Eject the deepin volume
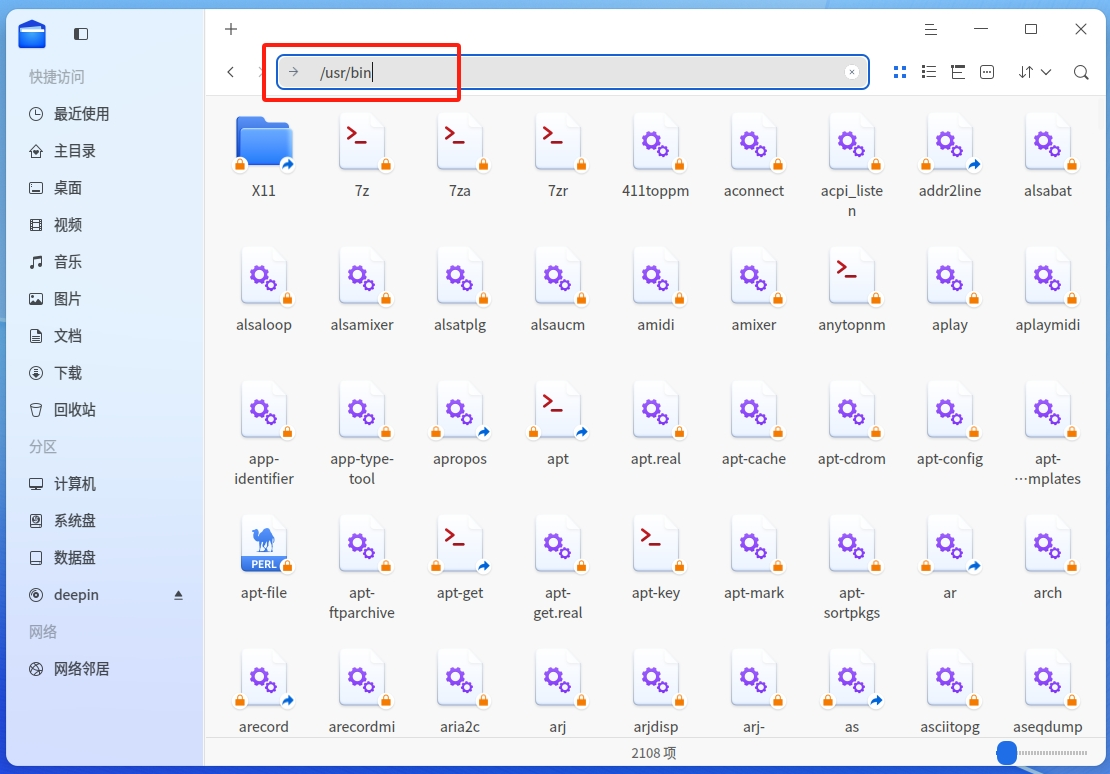 point(178,595)
